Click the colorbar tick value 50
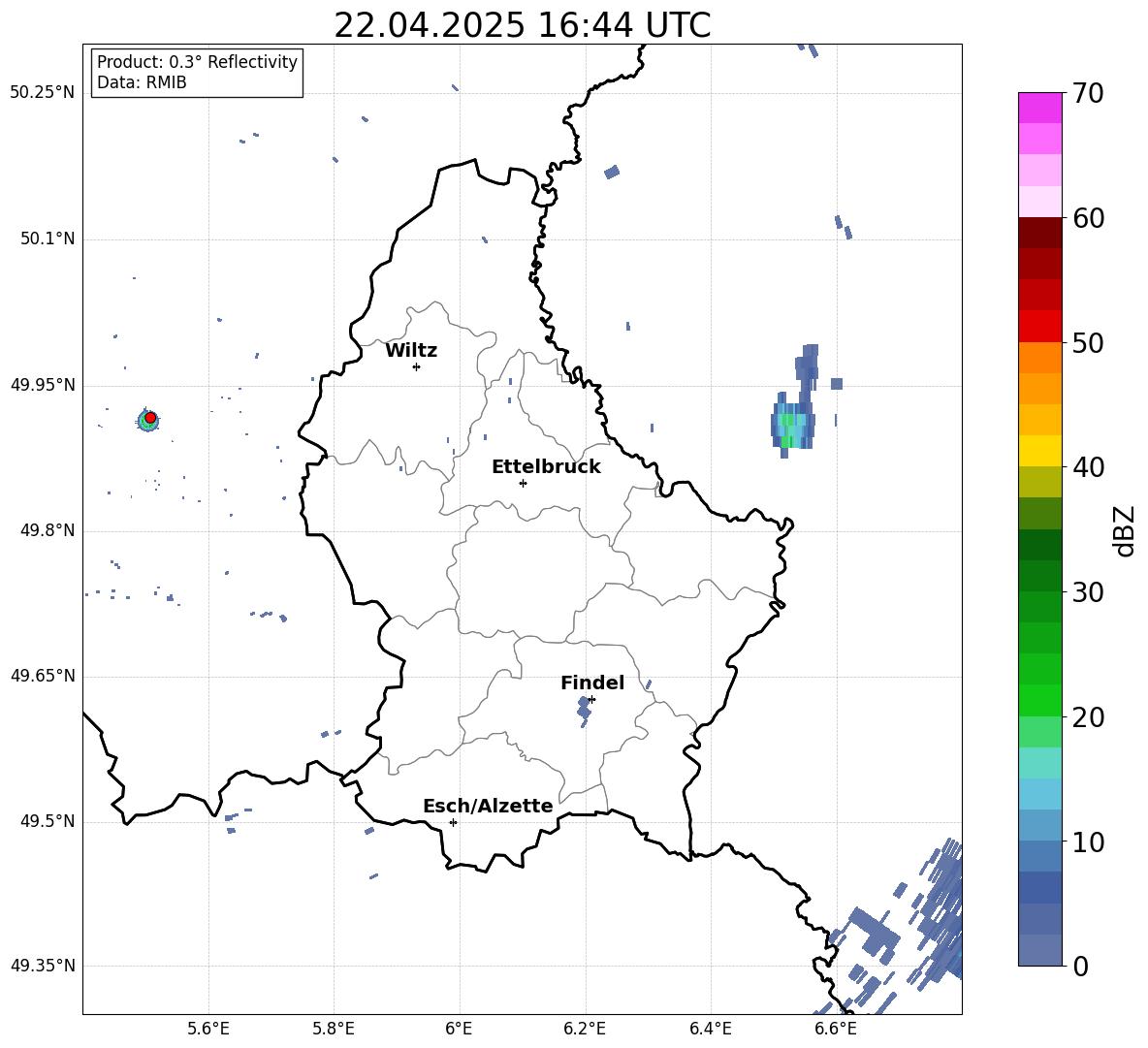 (x=1088, y=342)
